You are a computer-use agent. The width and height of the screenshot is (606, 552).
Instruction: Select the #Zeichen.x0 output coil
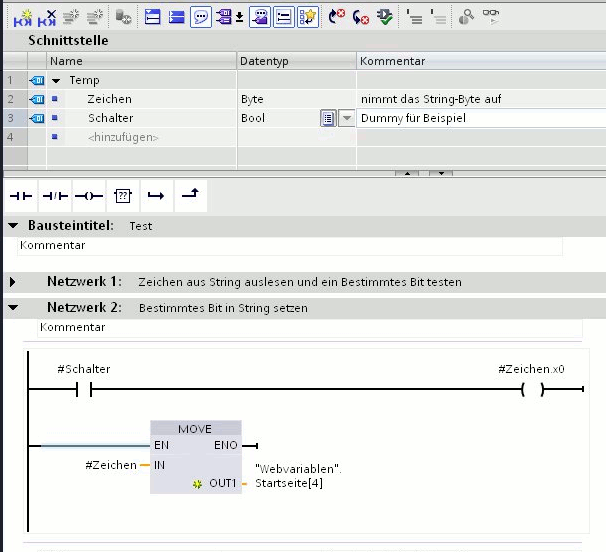click(x=533, y=389)
